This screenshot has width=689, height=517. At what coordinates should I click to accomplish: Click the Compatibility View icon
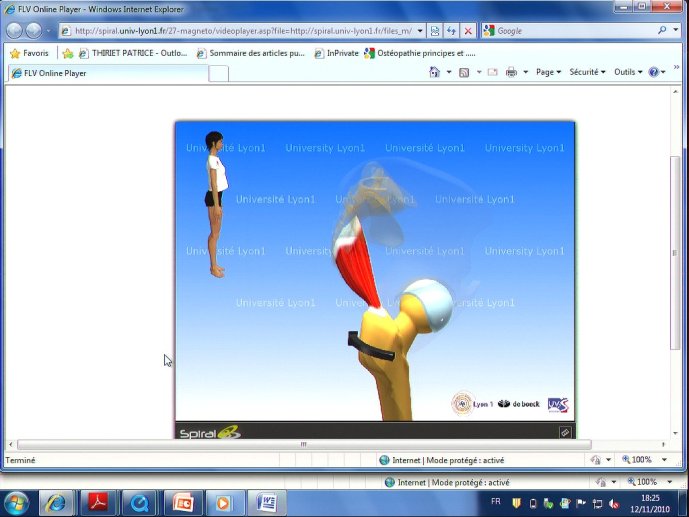[435, 31]
